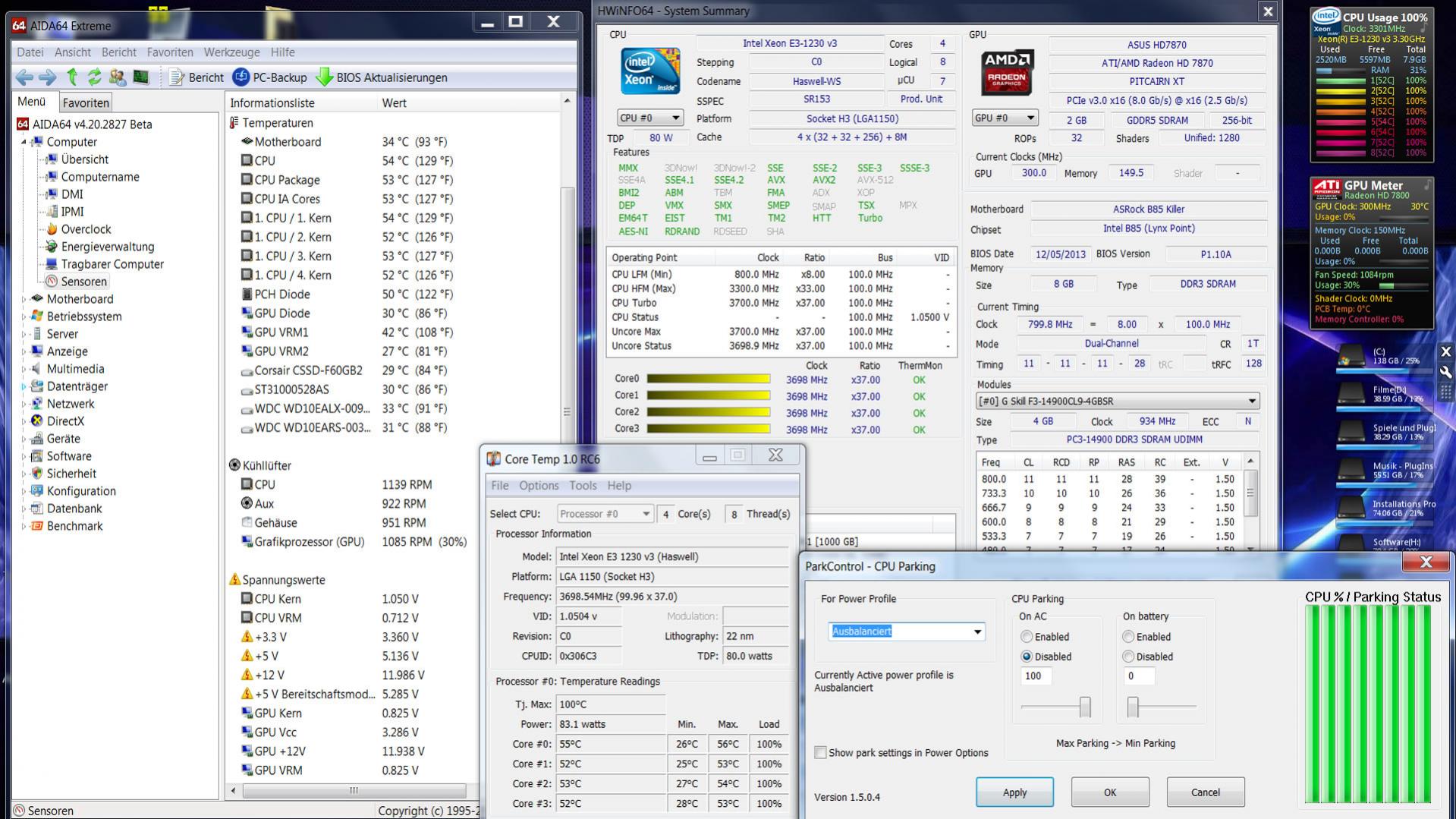
Task: Open the Werkzeuge menu in AIDA64
Action: 231,52
